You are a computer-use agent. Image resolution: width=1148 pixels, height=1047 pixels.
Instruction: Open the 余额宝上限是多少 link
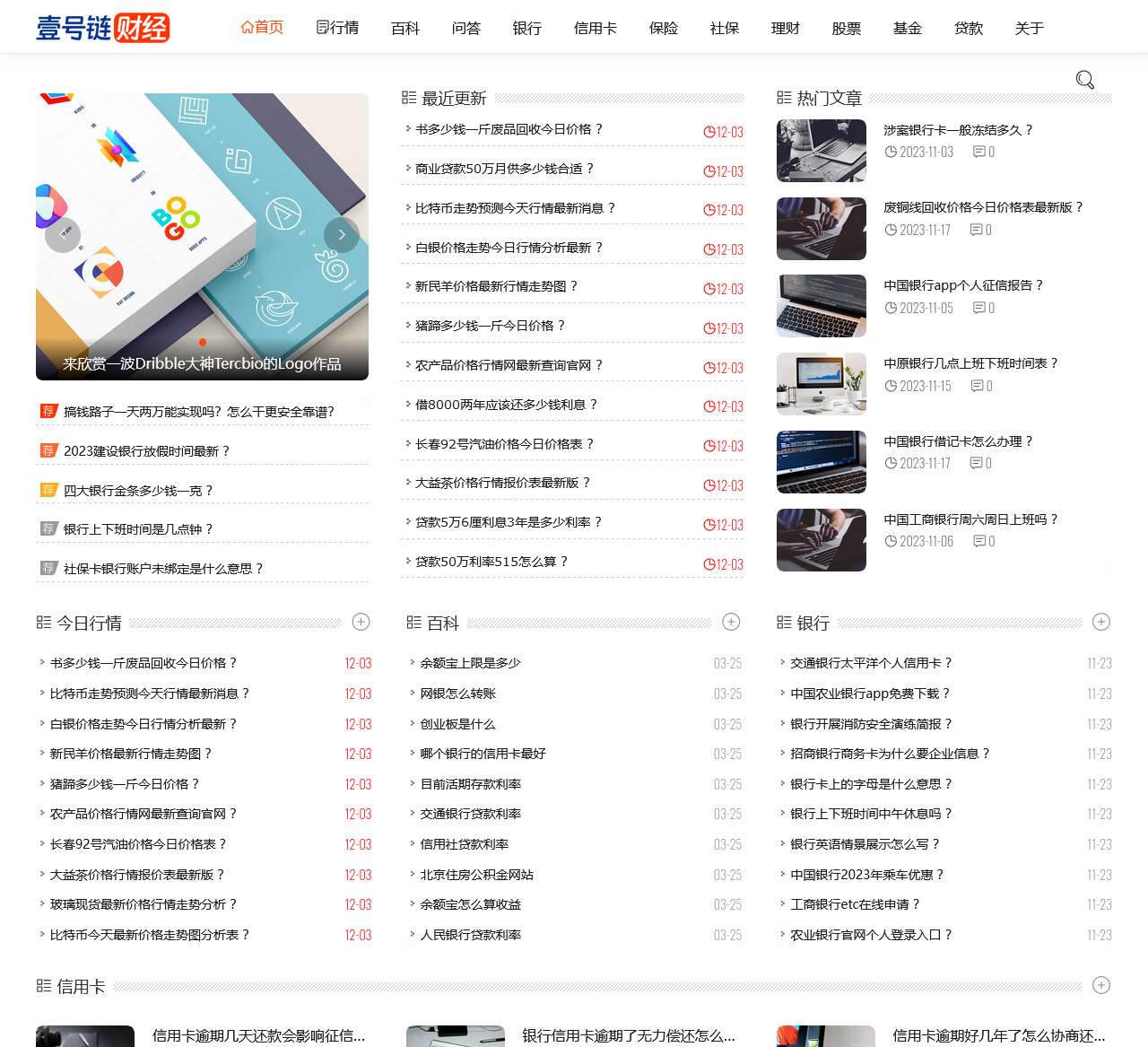[470, 663]
